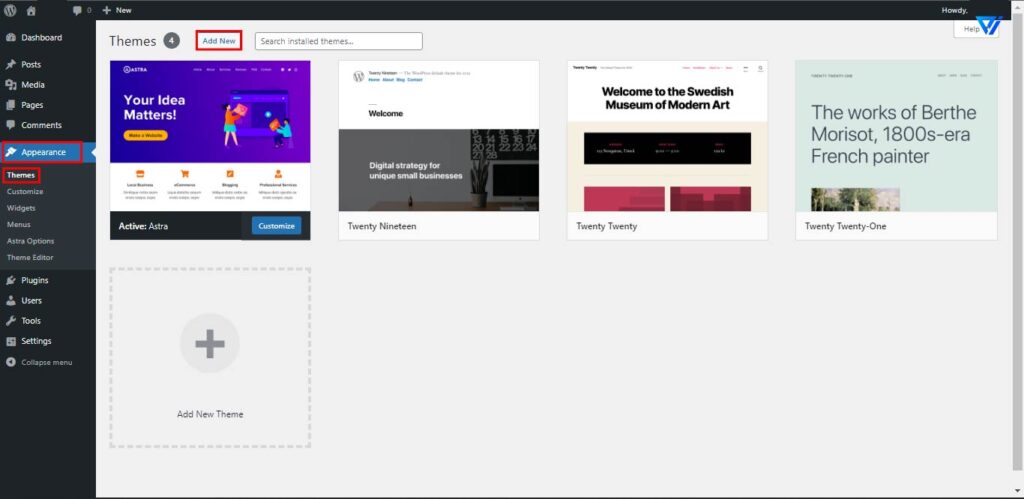Open the Twenty Nineteen theme screenshot
Screen dimensions: 1024x499
439,136
